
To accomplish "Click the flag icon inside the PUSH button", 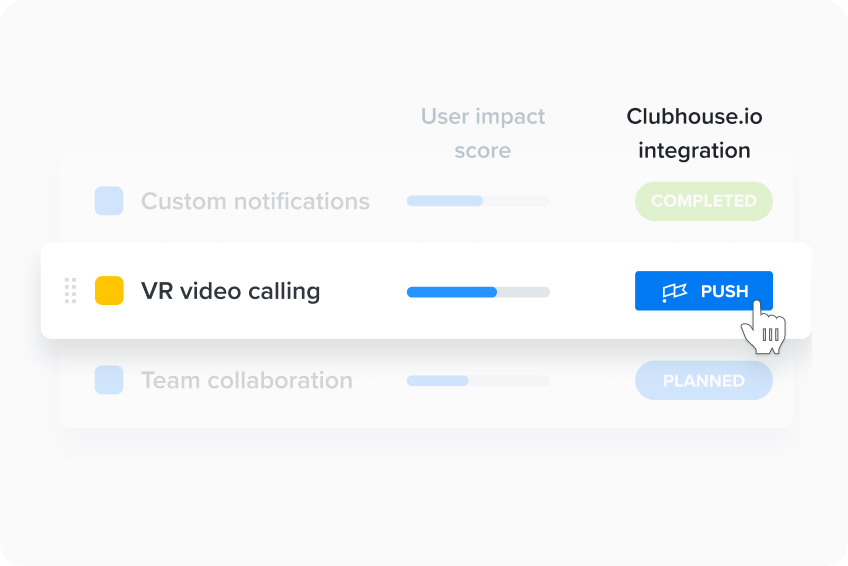I will coord(674,291).
